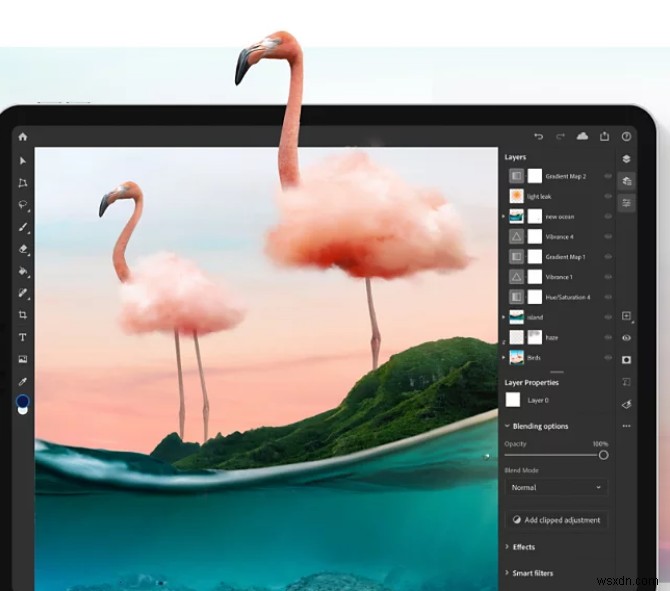Image resolution: width=670 pixels, height=591 pixels.
Task: Select the Gradient Map 1 layer name
Action: click(x=565, y=257)
